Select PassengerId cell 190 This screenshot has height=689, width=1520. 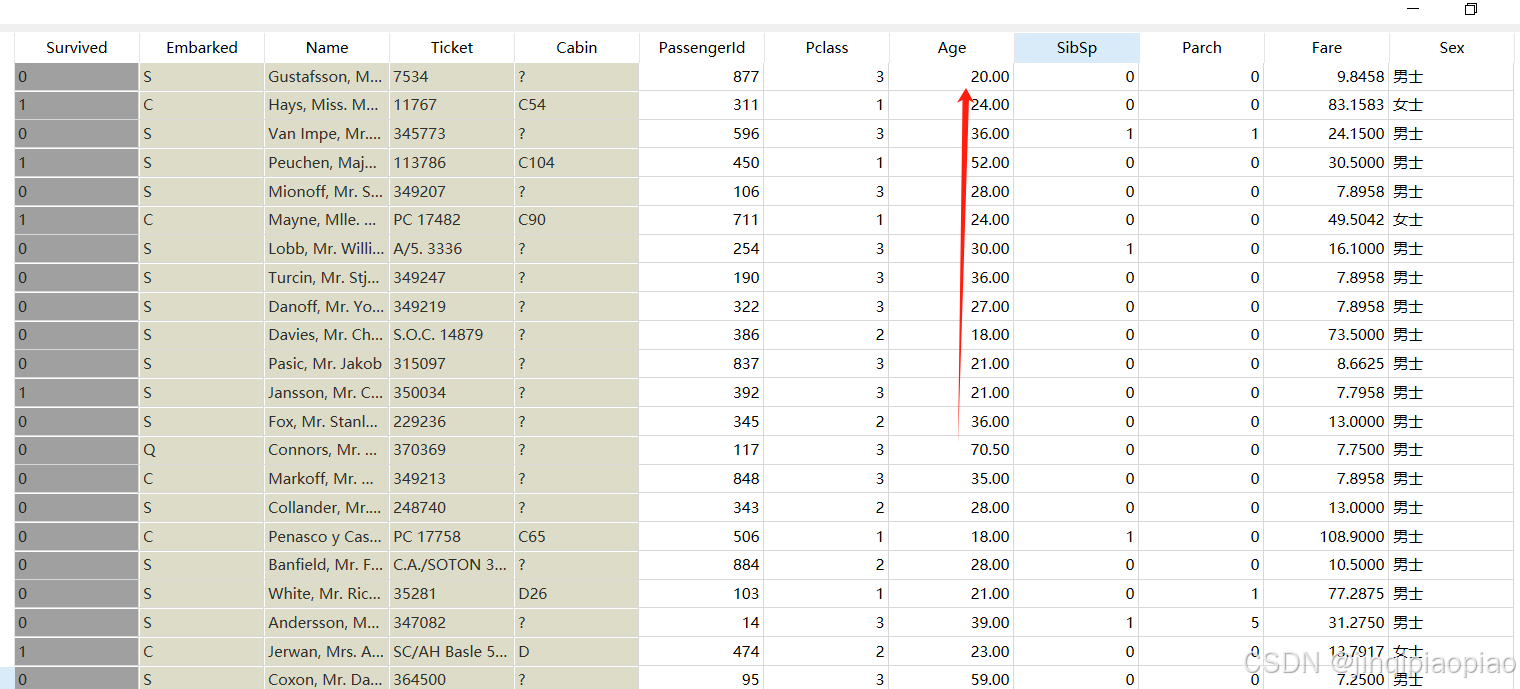tap(702, 278)
